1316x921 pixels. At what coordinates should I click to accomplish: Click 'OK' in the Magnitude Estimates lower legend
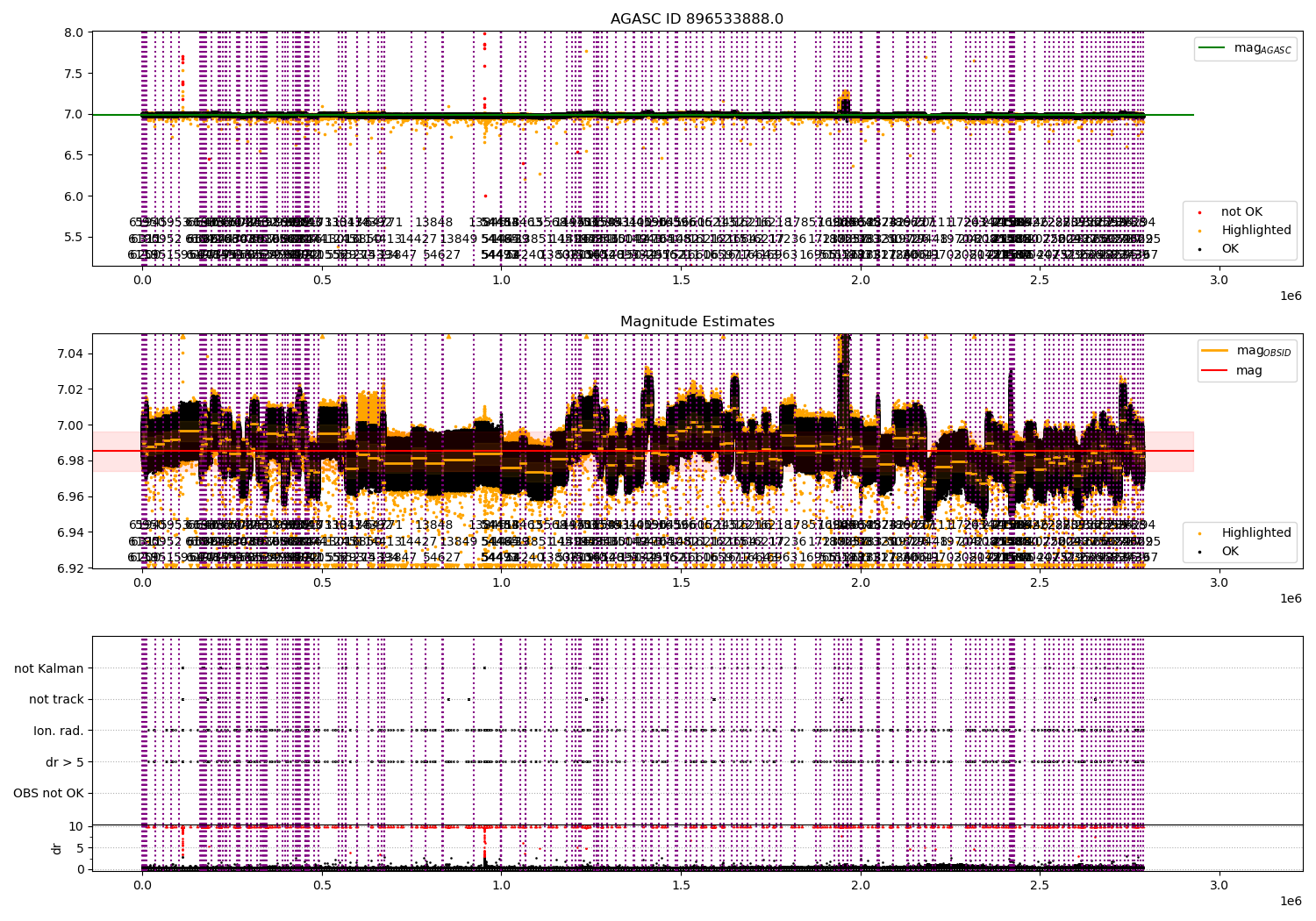[1230, 551]
